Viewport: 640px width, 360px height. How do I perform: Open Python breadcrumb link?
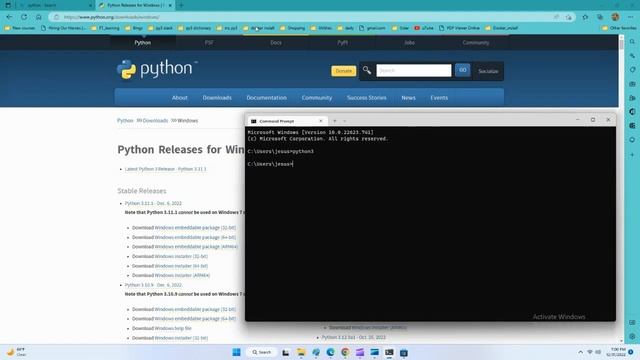click(125, 120)
